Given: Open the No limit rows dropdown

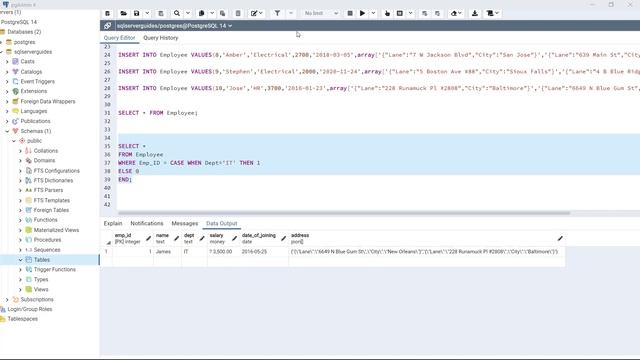Looking at the screenshot, I should [x=321, y=13].
